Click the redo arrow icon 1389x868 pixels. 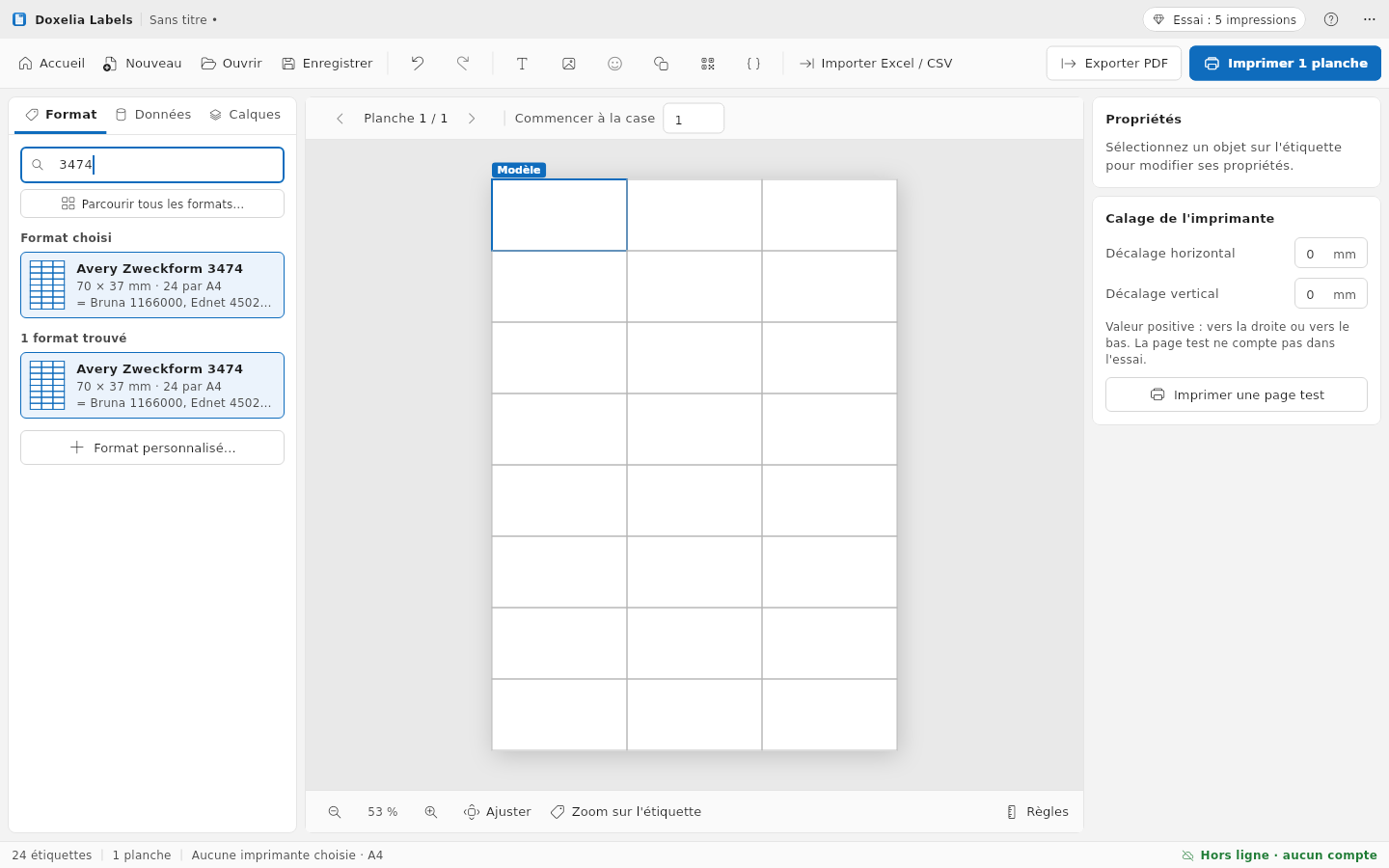point(463,64)
